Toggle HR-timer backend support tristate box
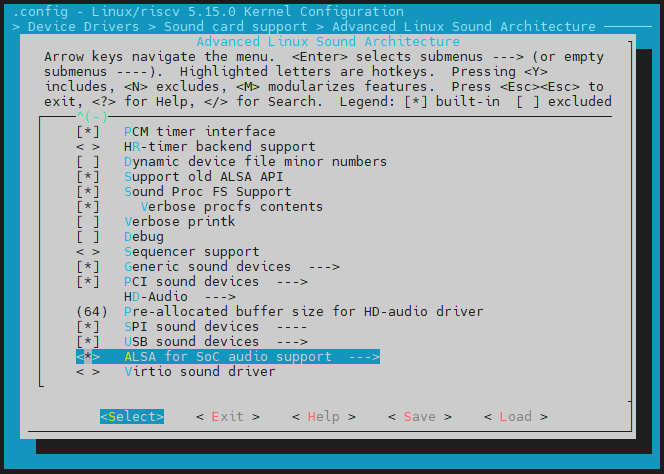Screen dimensions: 664x474 tap(88, 147)
